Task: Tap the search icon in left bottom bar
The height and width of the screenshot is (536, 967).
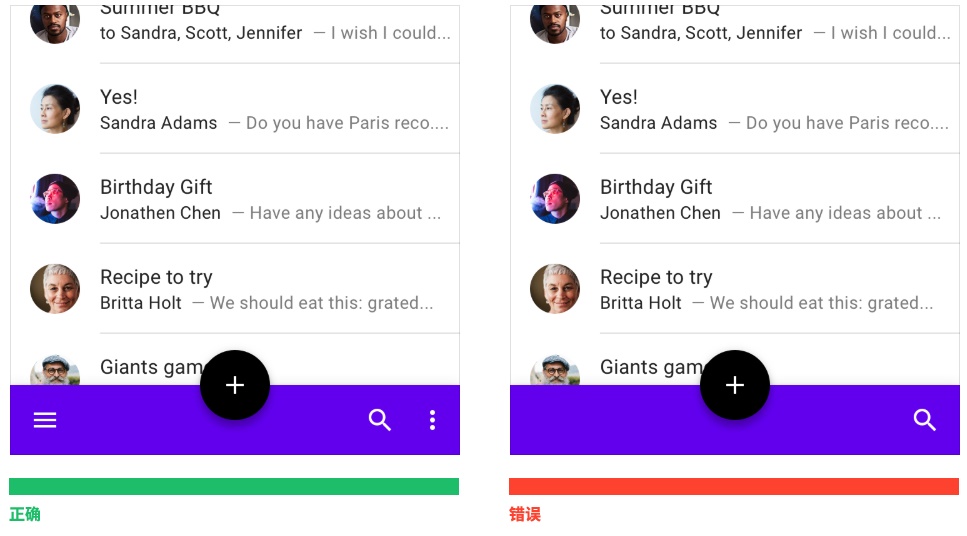Action: coord(380,420)
